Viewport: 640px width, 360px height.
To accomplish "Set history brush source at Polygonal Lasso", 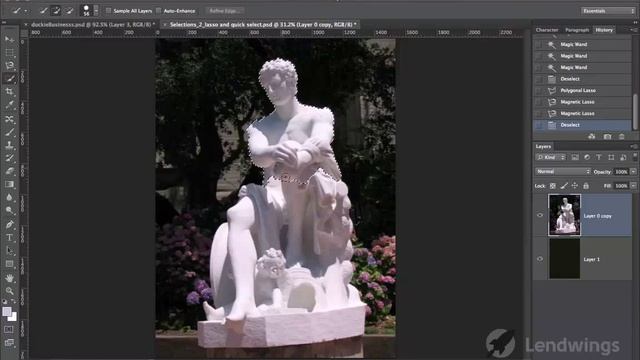I will (x=539, y=90).
